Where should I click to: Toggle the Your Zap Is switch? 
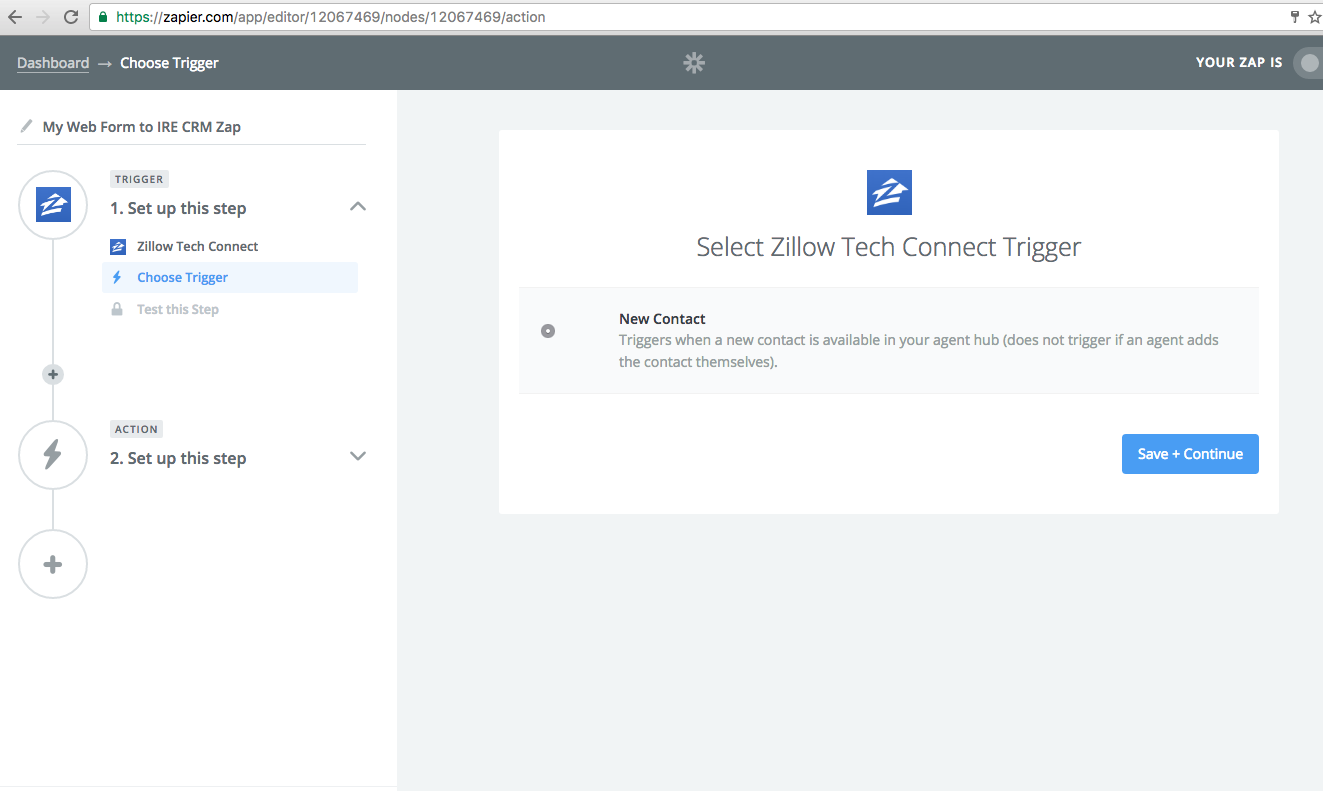click(1308, 63)
